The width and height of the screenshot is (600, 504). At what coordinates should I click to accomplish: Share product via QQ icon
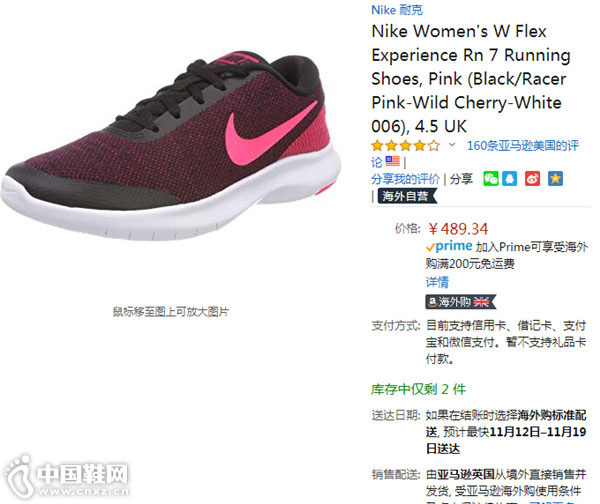pyautogui.click(x=510, y=179)
